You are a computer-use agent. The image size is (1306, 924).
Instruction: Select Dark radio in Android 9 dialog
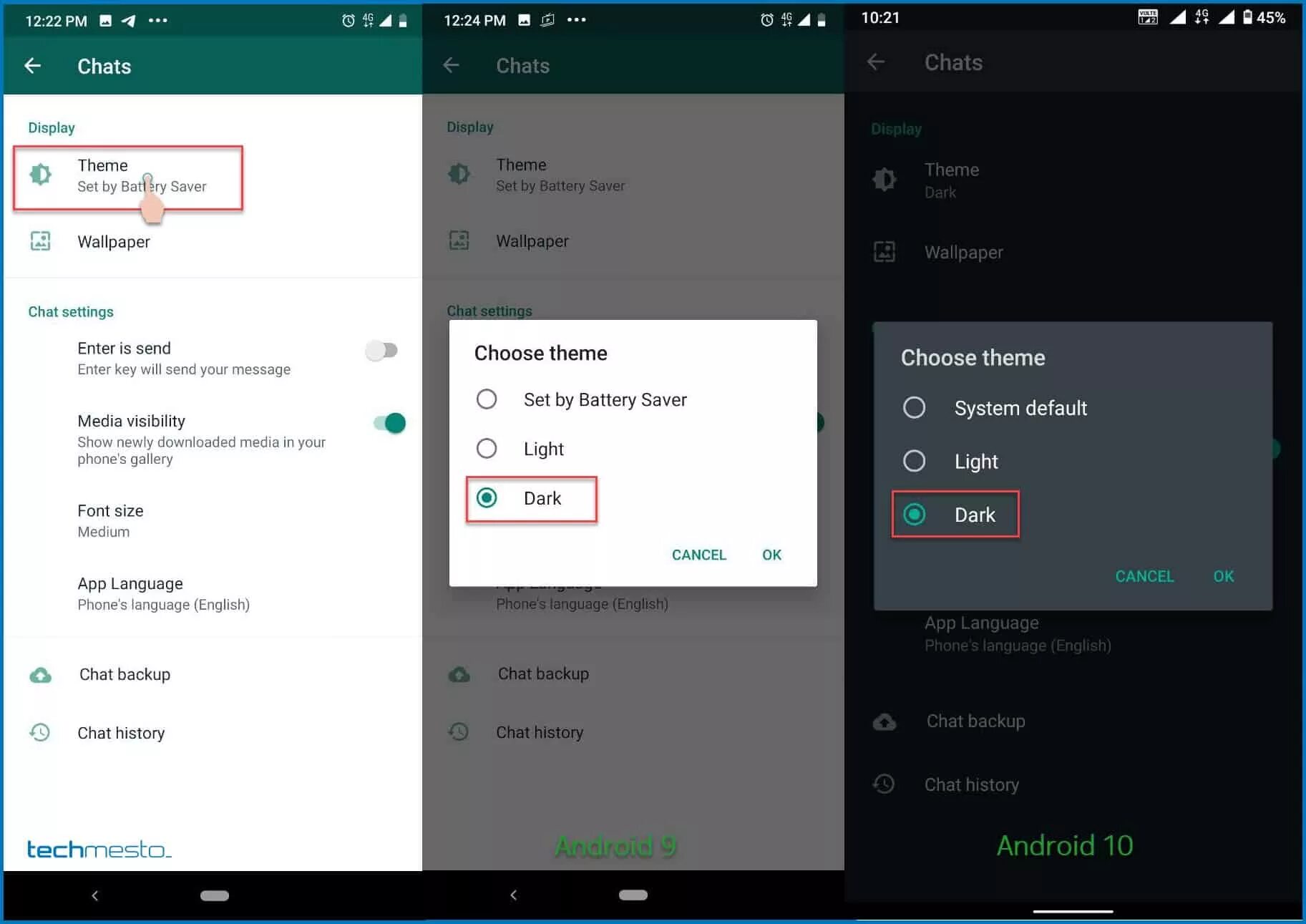pyautogui.click(x=487, y=497)
